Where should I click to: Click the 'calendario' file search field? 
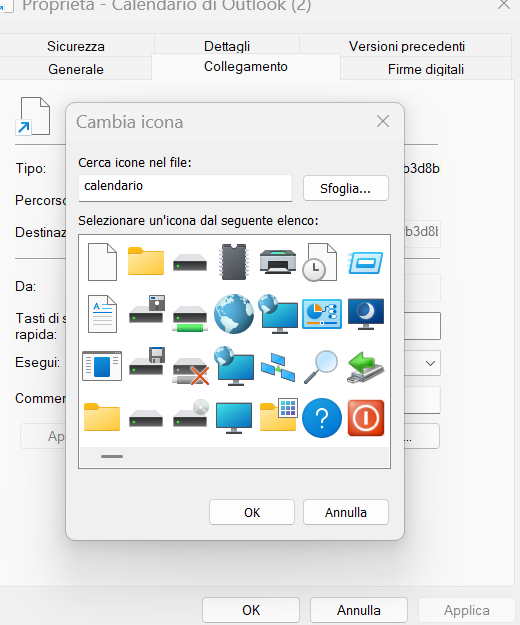click(185, 188)
